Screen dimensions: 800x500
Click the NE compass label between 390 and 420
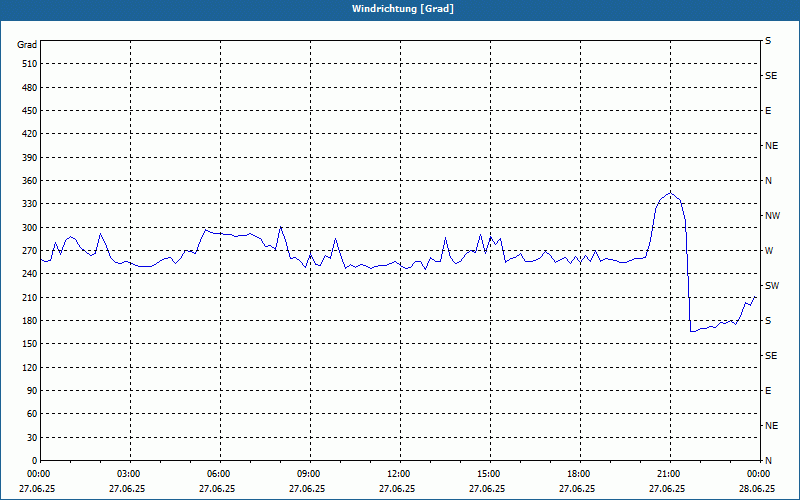pos(771,146)
